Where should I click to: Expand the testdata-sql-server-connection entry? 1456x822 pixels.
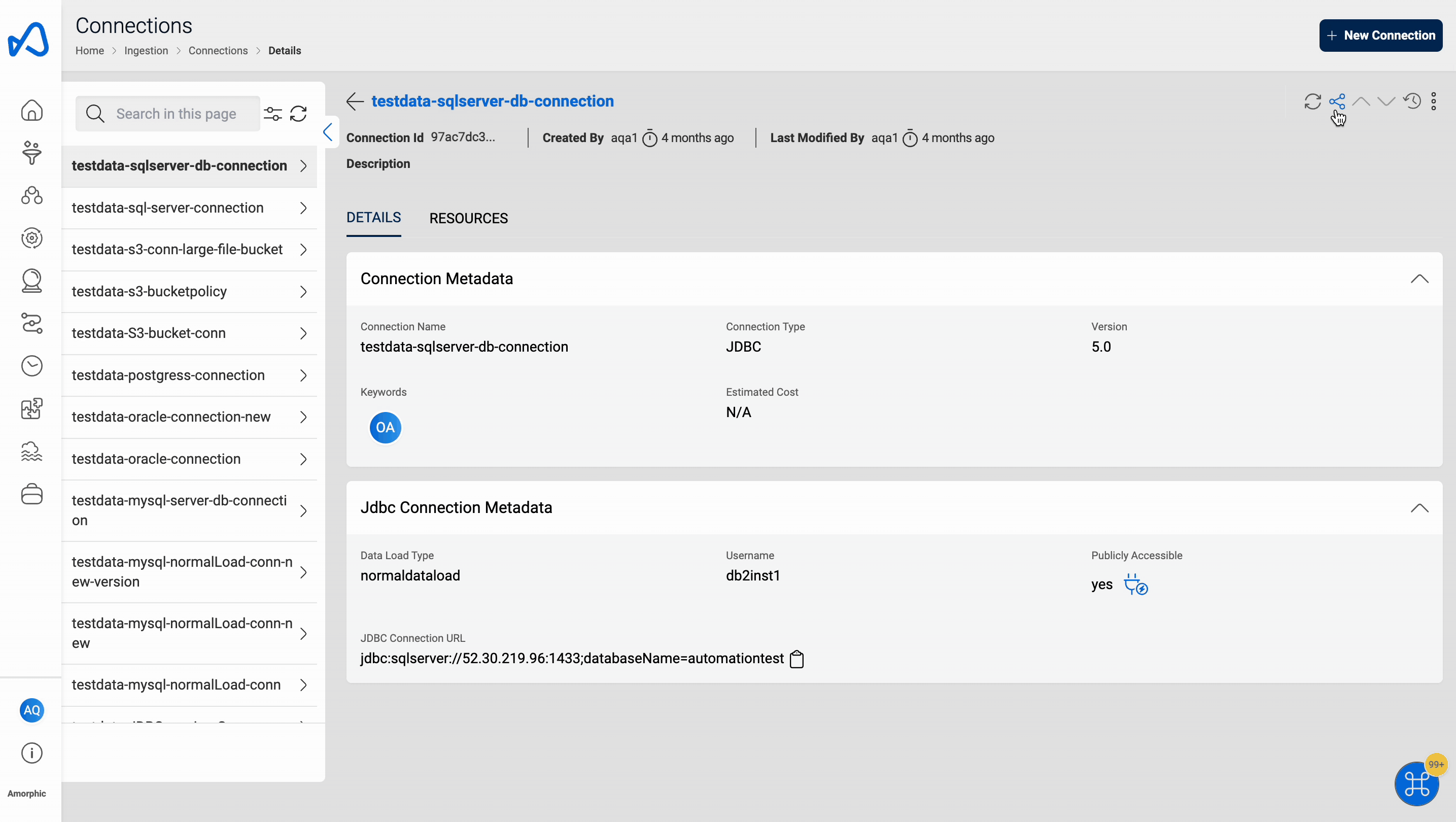pos(304,207)
